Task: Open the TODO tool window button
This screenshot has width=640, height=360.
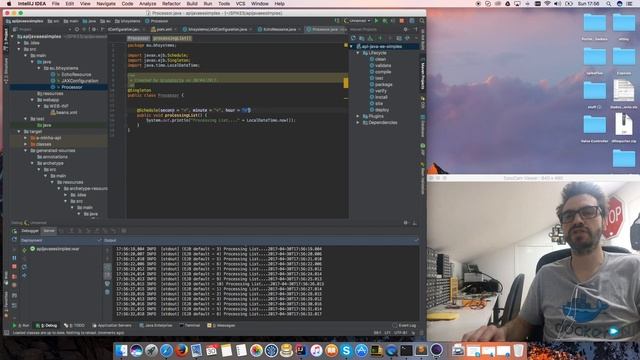Action: (x=74, y=326)
